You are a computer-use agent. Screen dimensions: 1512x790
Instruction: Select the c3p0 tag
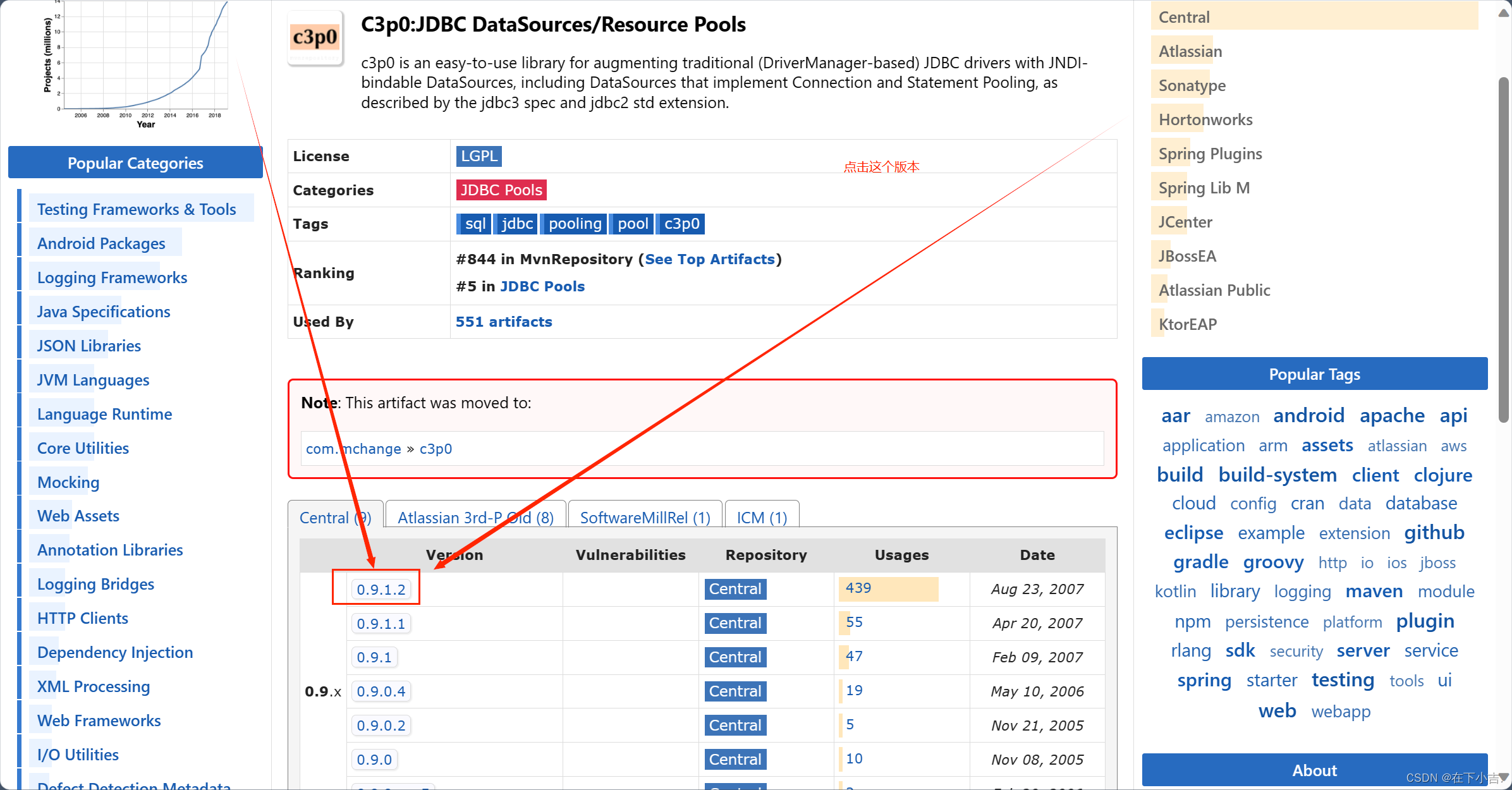pyautogui.click(x=681, y=224)
